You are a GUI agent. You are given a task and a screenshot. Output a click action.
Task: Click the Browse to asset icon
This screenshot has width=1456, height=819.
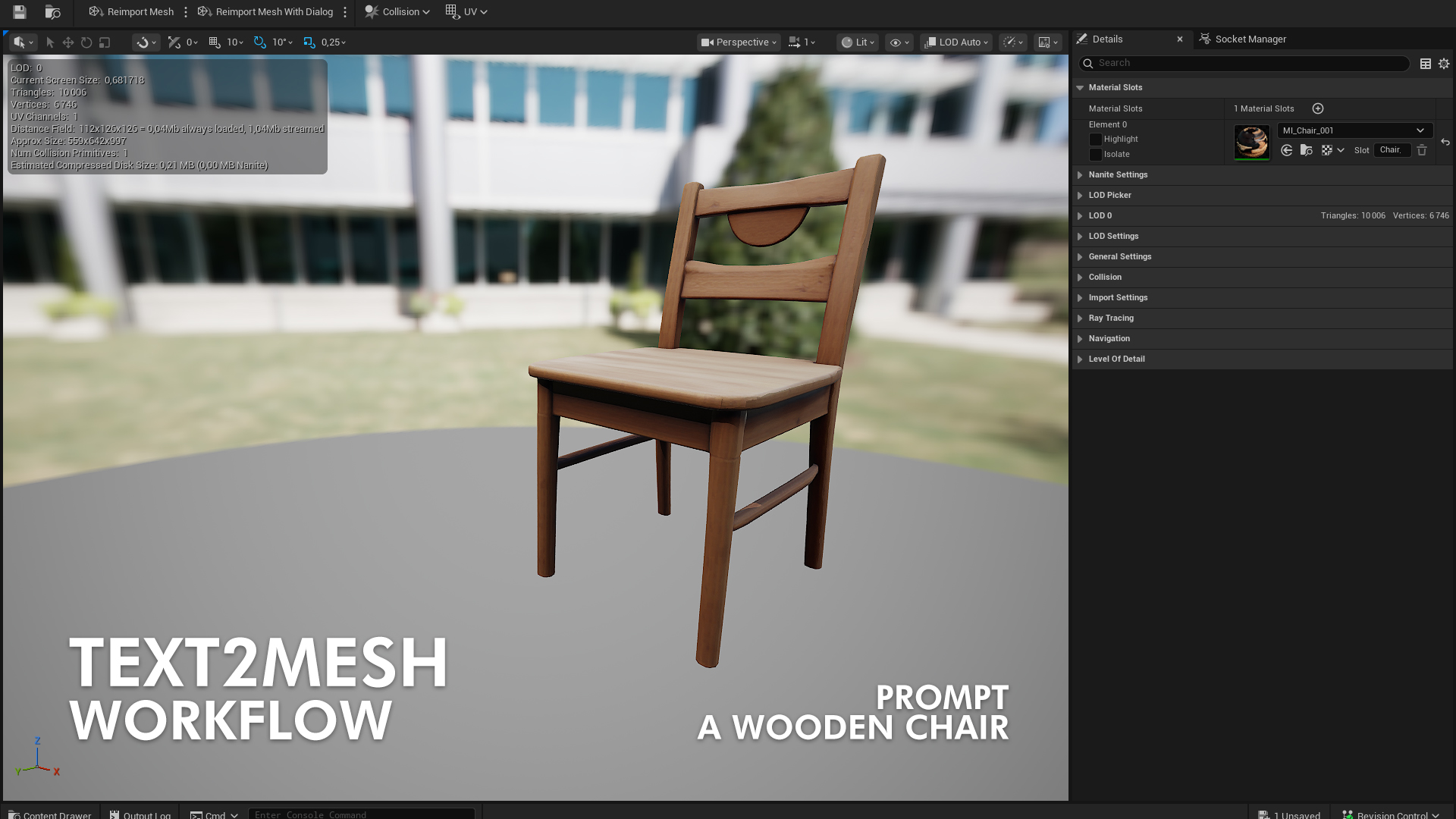pyautogui.click(x=52, y=12)
